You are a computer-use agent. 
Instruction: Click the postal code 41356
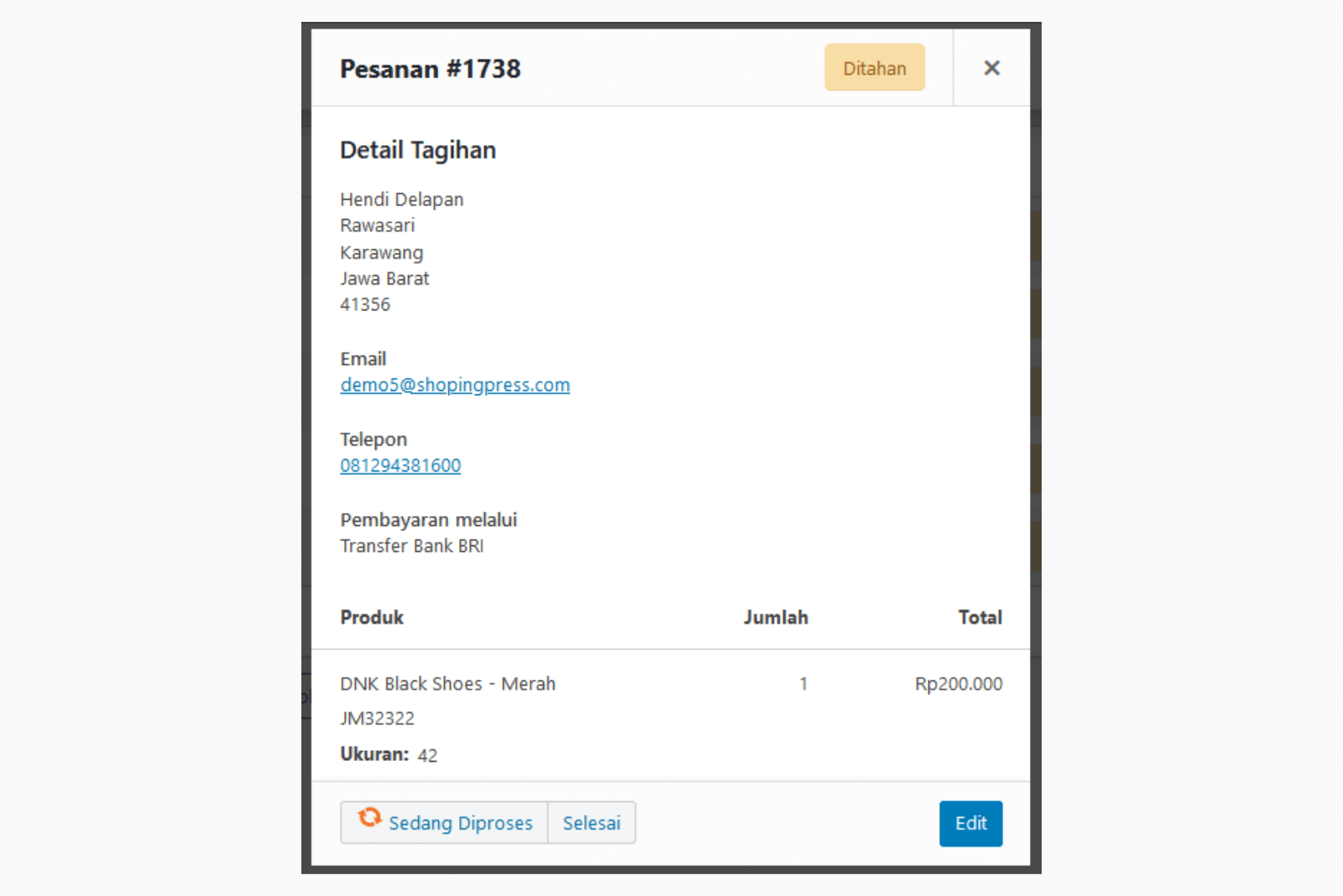pos(365,305)
